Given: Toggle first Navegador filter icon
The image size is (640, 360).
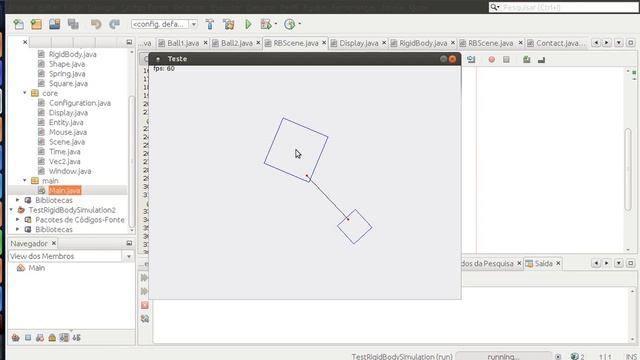Looking at the screenshot, I should coord(16,338).
